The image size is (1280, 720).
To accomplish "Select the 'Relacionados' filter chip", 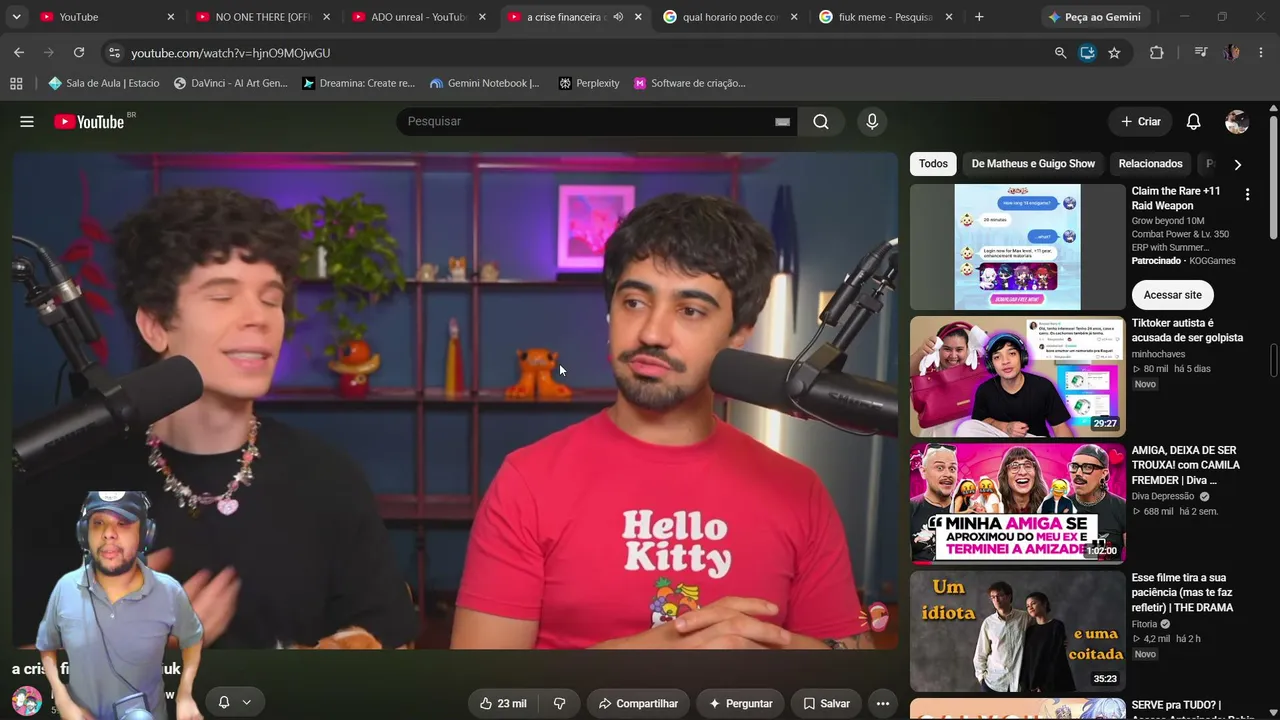I will pyautogui.click(x=1150, y=164).
